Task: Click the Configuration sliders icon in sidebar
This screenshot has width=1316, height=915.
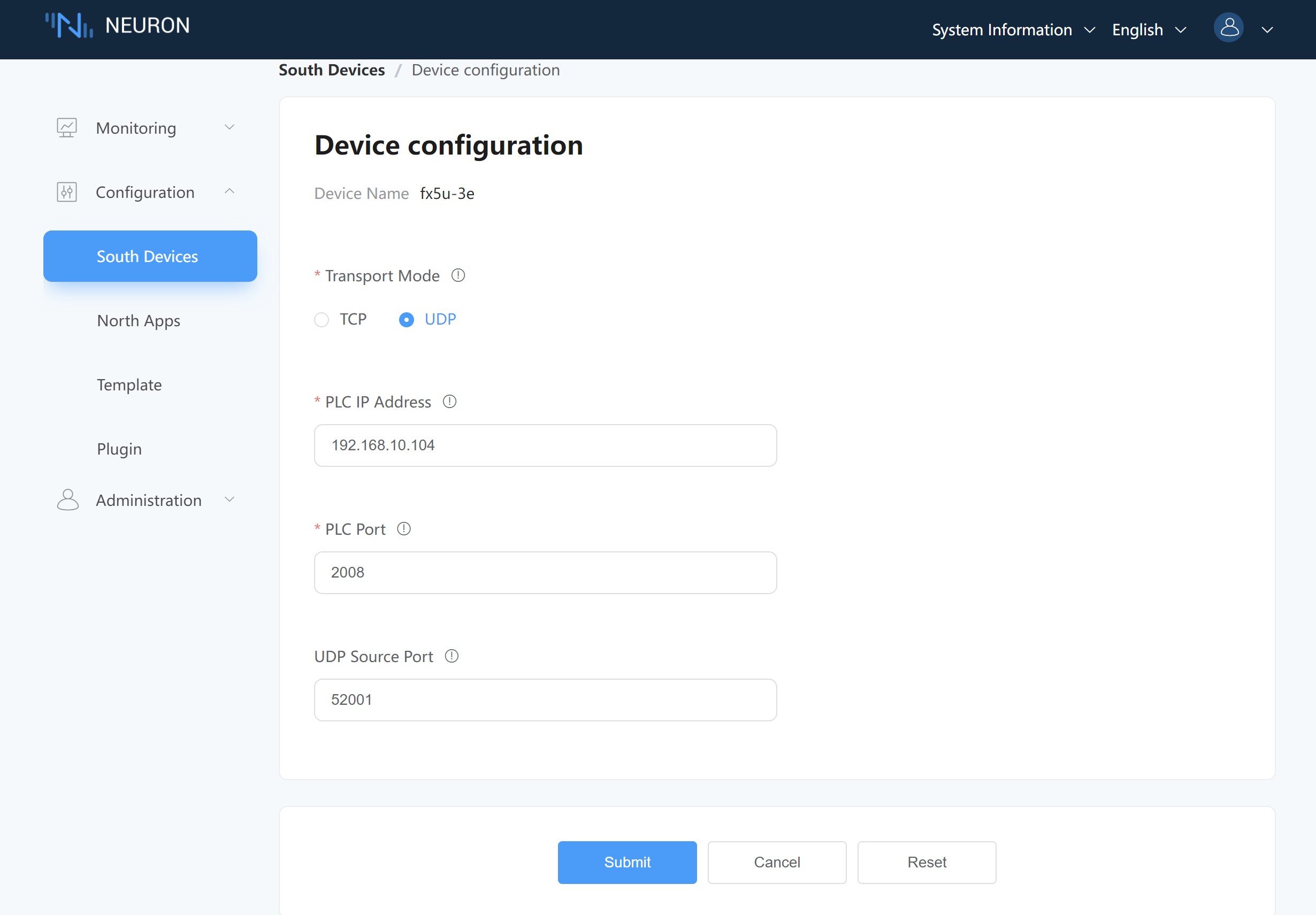Action: coord(67,192)
